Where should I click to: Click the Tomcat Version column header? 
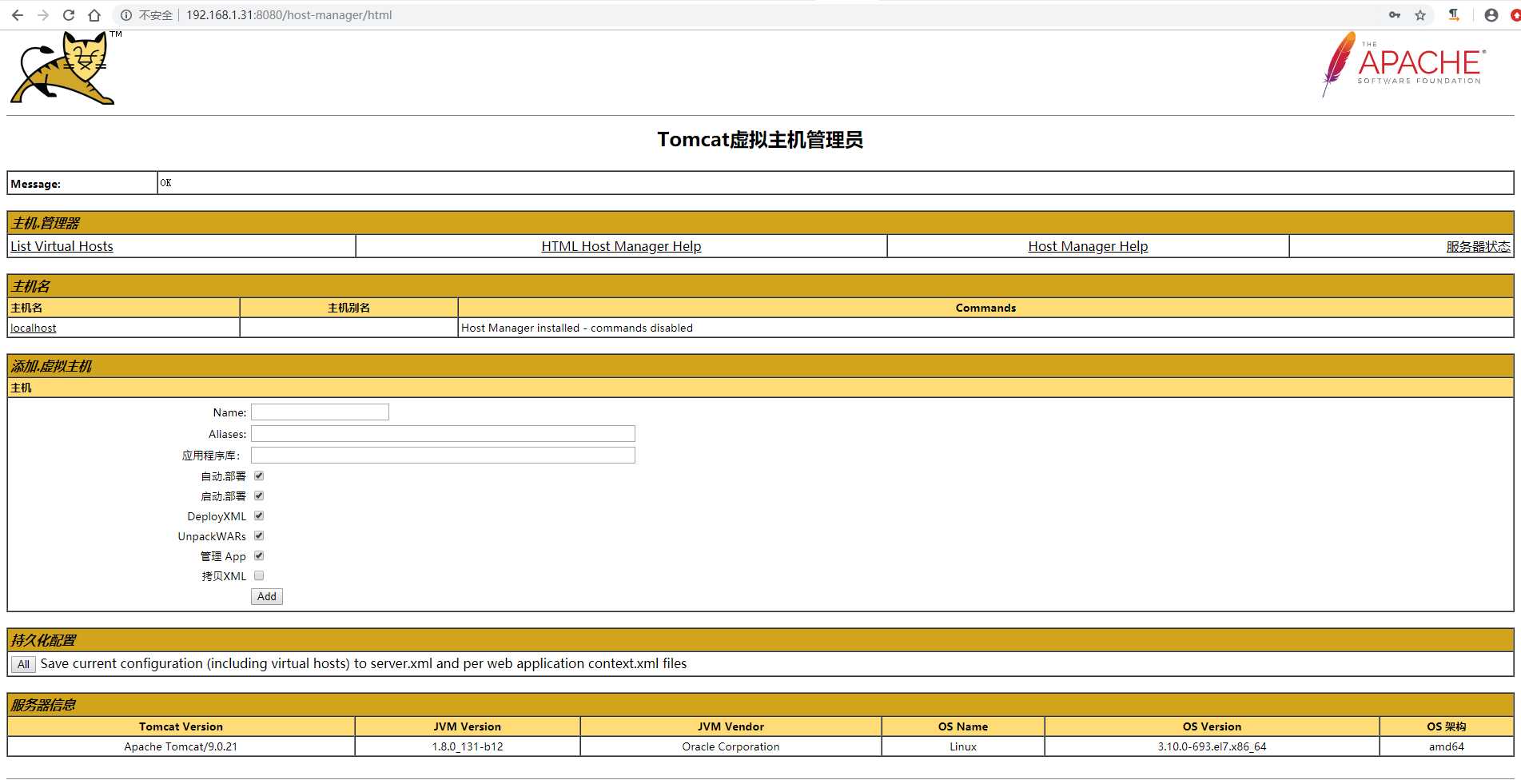pyautogui.click(x=181, y=726)
